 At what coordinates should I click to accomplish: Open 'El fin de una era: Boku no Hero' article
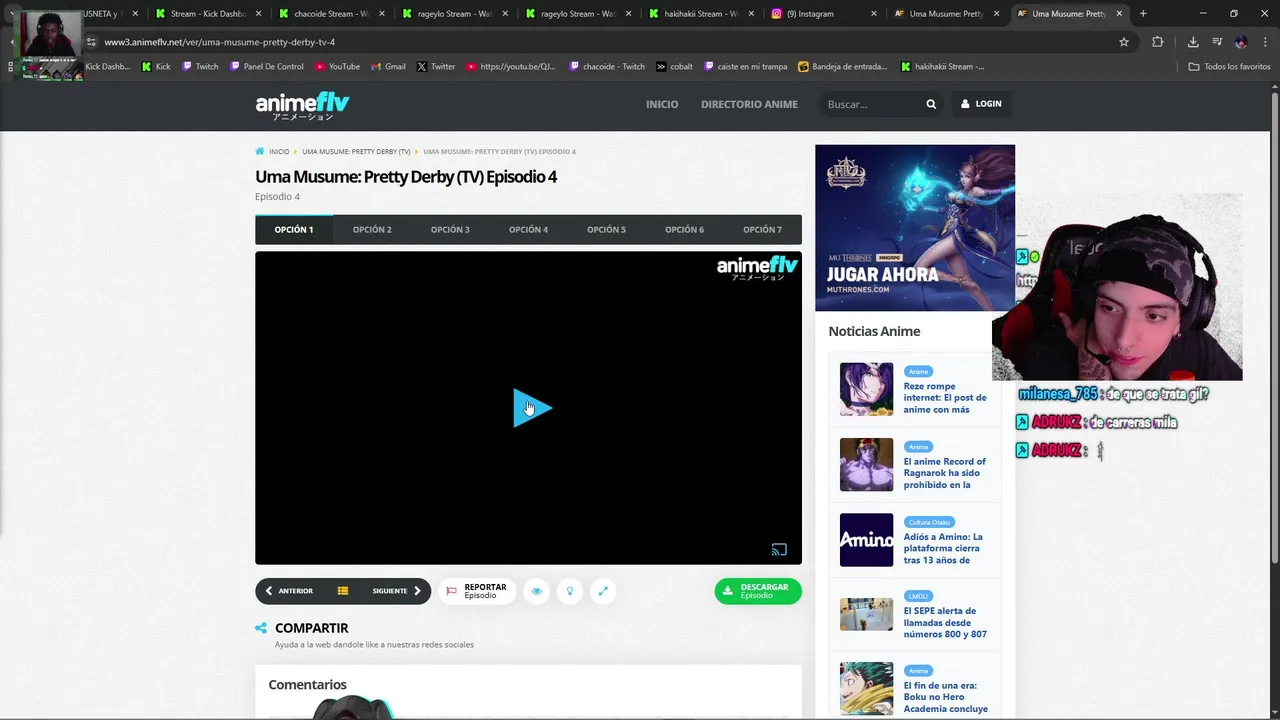tap(945, 697)
